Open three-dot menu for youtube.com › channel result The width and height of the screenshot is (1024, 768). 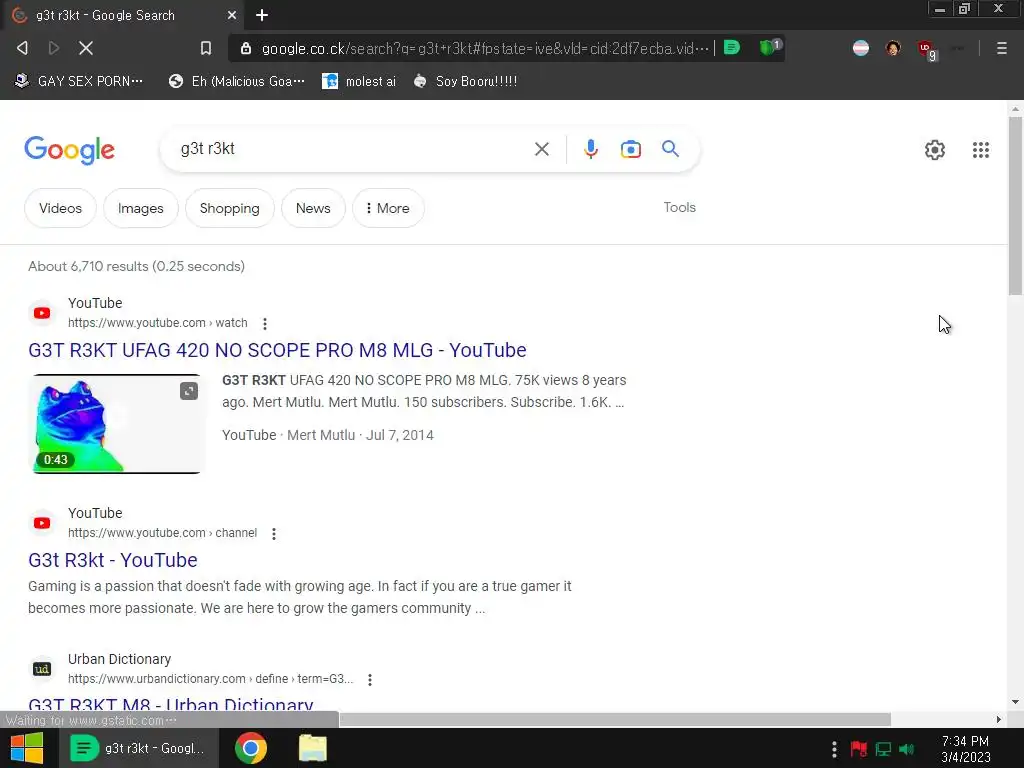pos(274,534)
